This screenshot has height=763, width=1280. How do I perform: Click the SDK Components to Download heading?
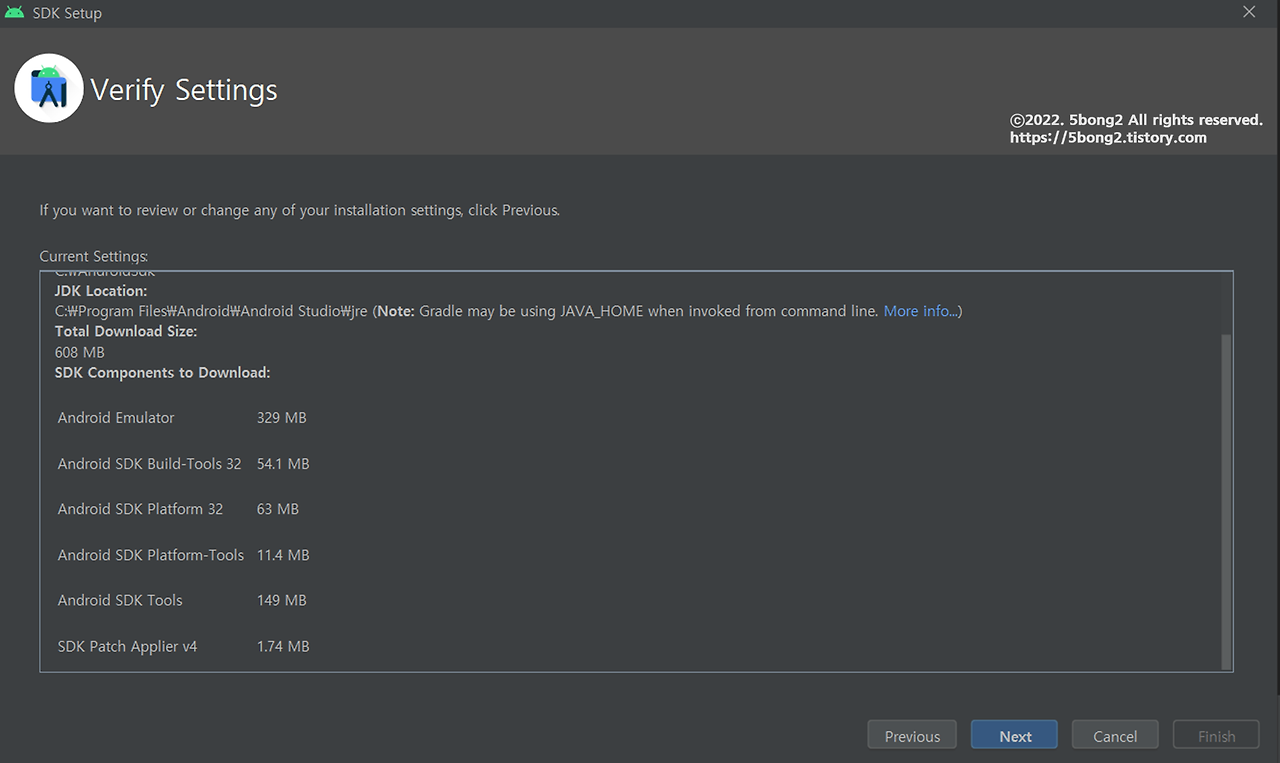162,372
